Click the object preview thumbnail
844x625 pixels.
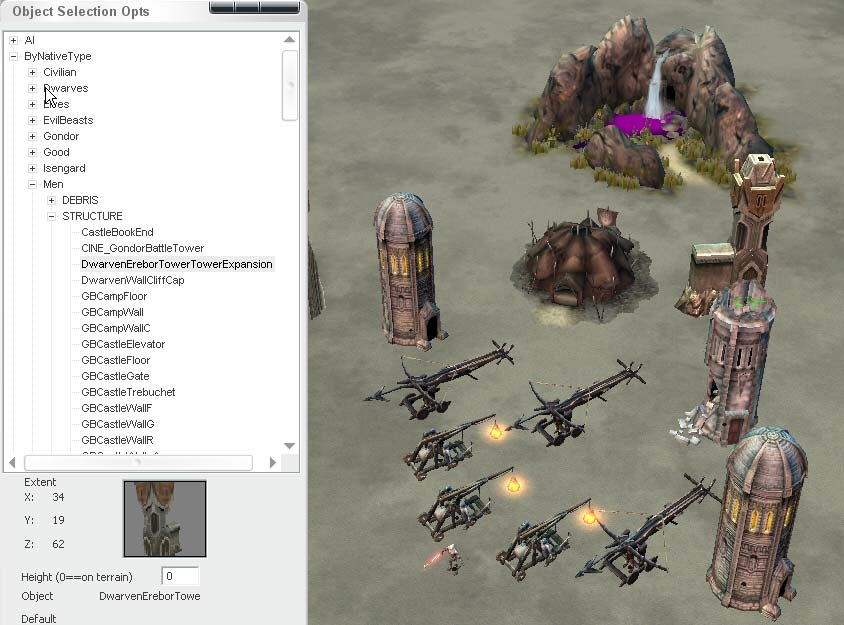(x=165, y=519)
